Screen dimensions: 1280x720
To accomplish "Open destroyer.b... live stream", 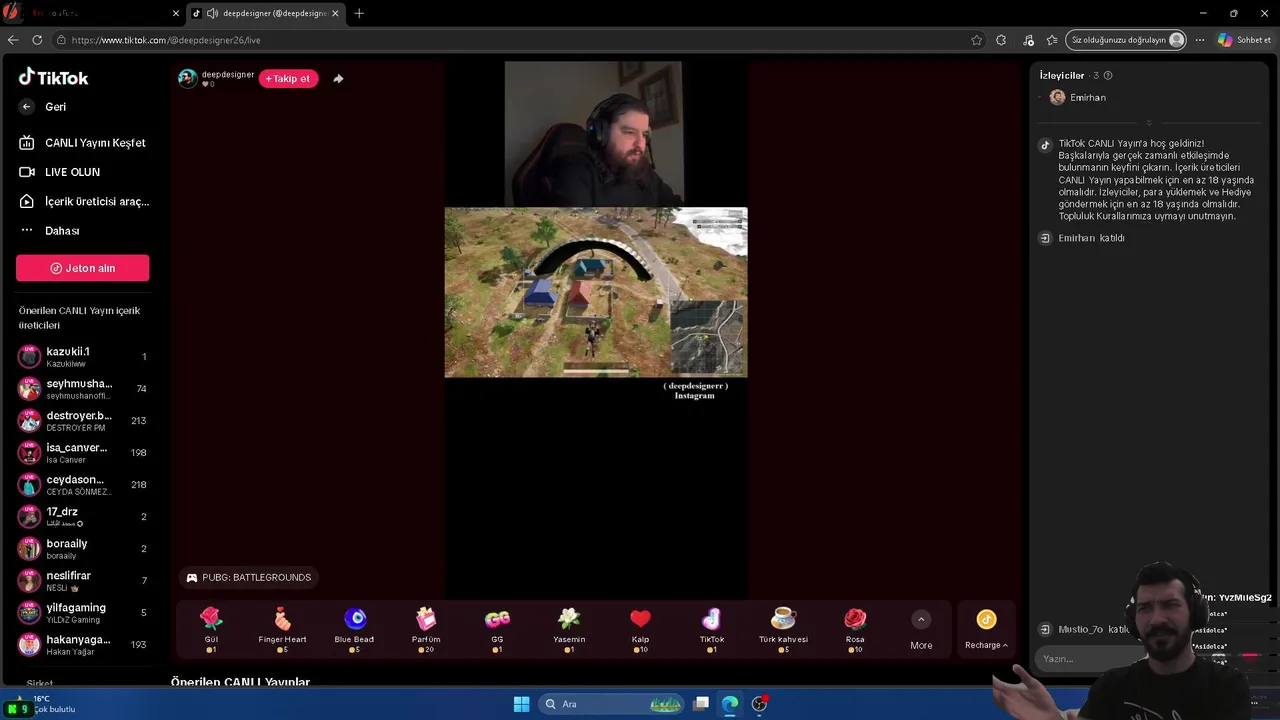I will (x=83, y=421).
